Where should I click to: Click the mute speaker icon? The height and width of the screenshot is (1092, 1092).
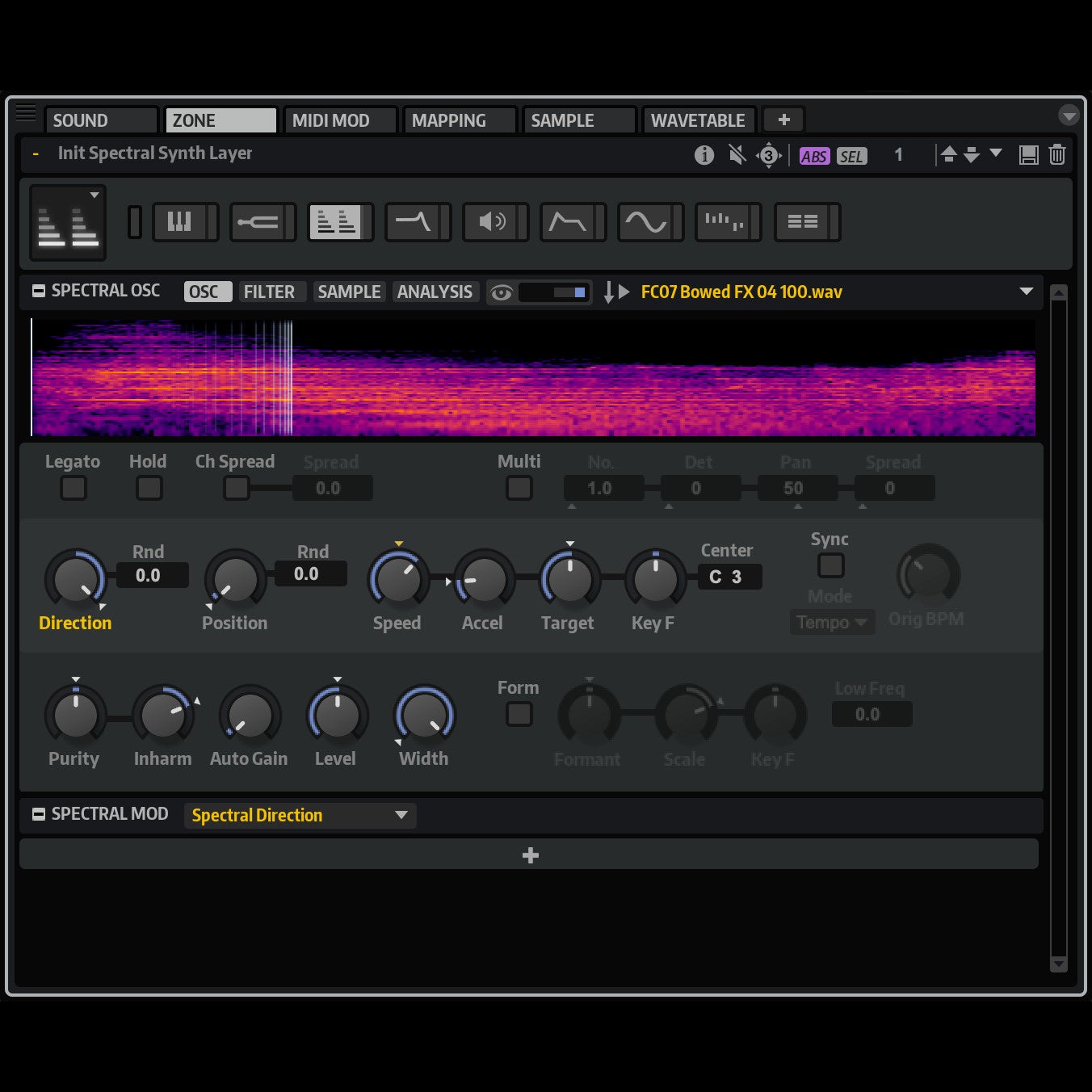[x=737, y=155]
